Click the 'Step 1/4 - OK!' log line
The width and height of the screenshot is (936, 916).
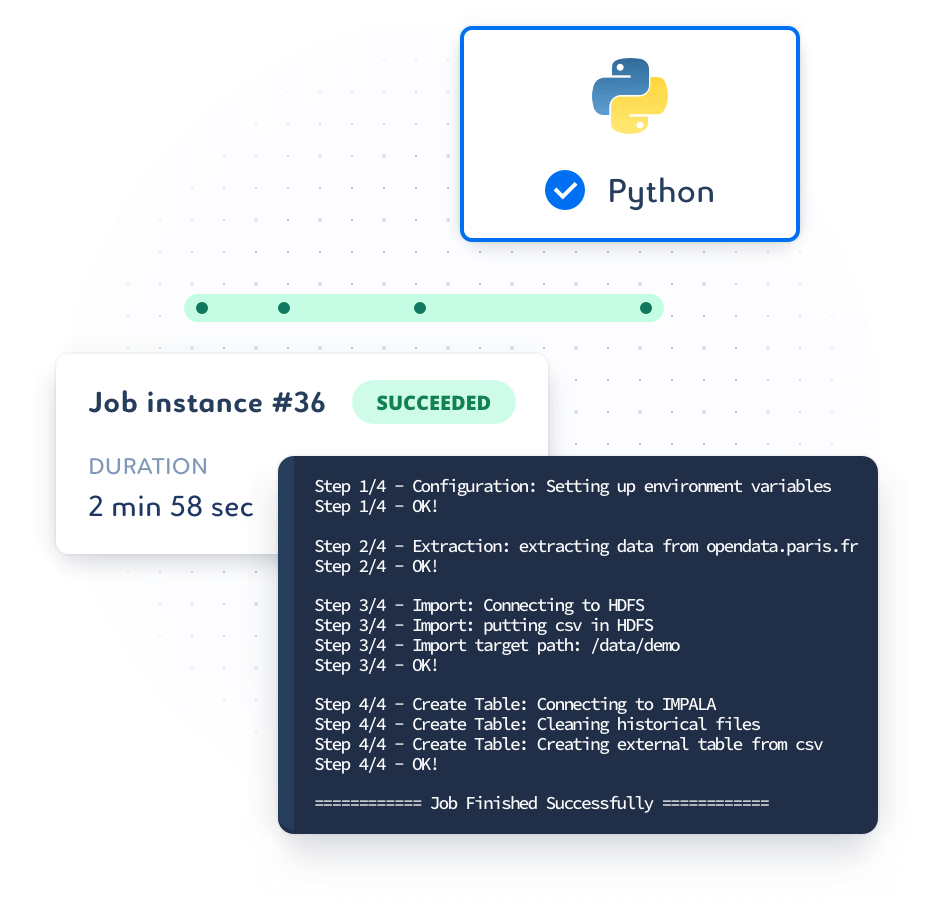(x=377, y=506)
